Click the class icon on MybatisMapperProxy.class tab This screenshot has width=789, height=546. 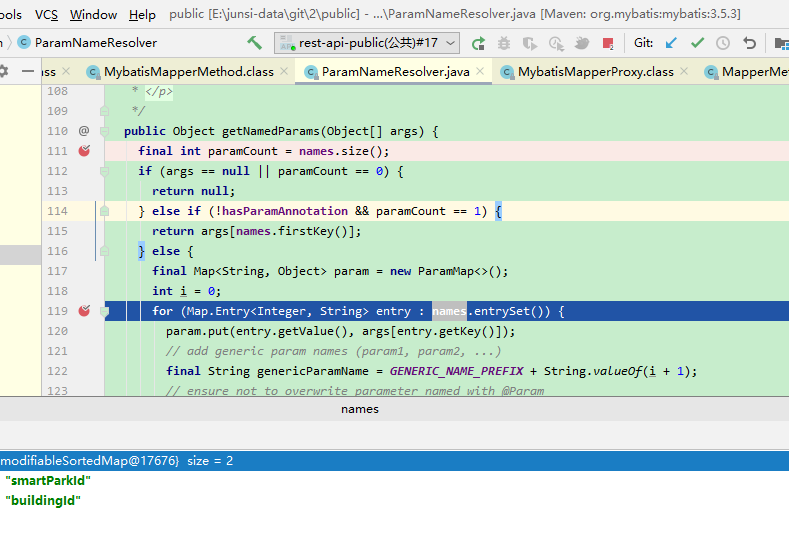coord(507,72)
